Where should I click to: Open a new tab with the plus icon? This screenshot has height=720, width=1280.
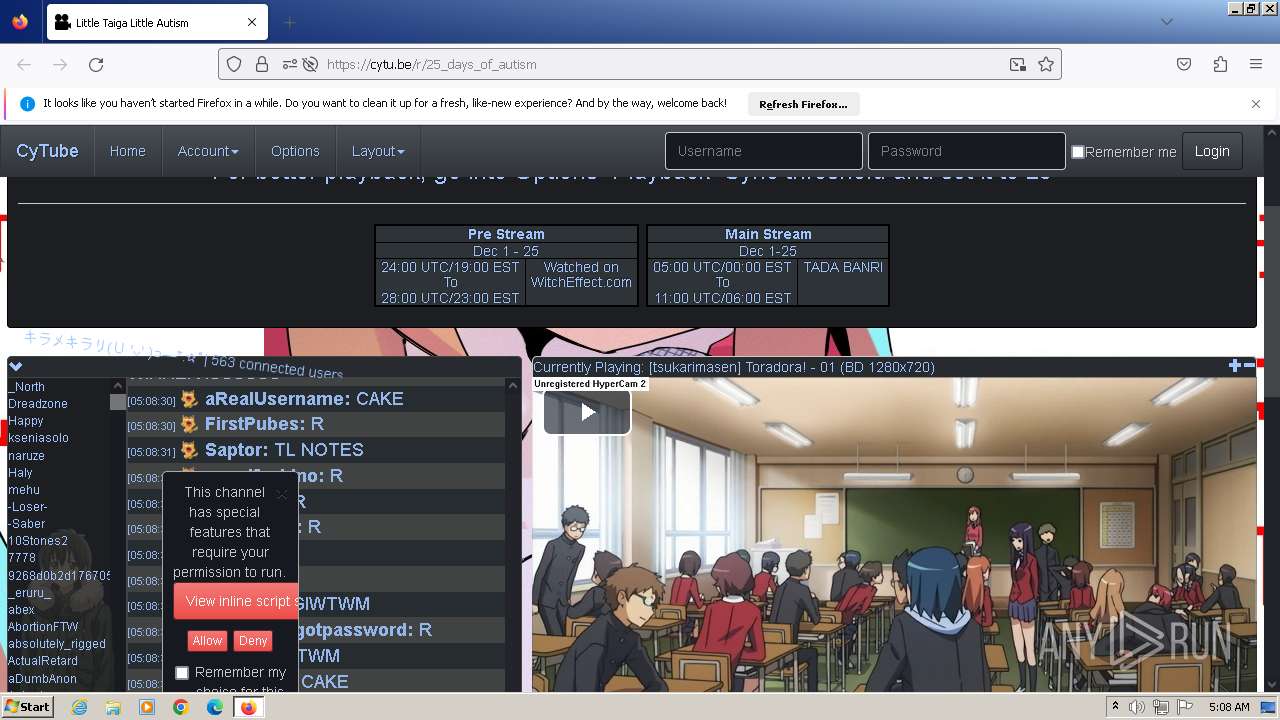tap(289, 22)
